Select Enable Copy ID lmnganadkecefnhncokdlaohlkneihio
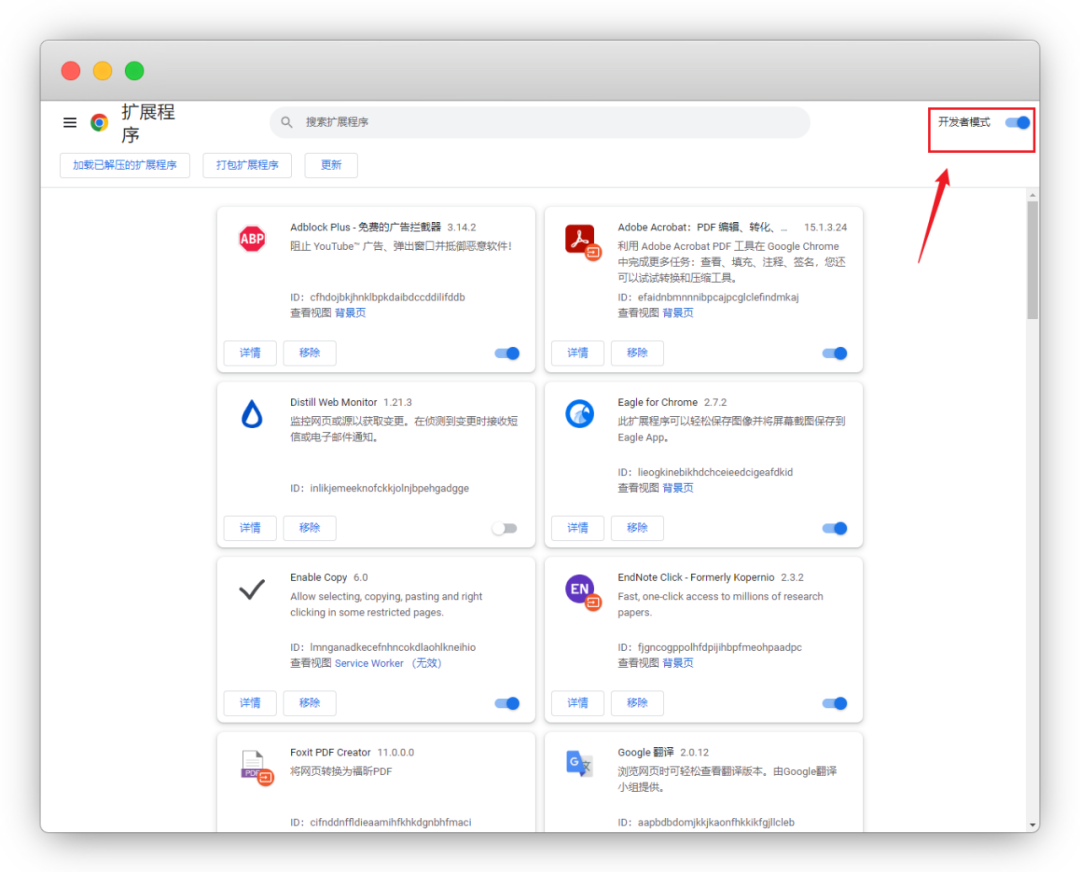1080x872 pixels. [x=393, y=647]
